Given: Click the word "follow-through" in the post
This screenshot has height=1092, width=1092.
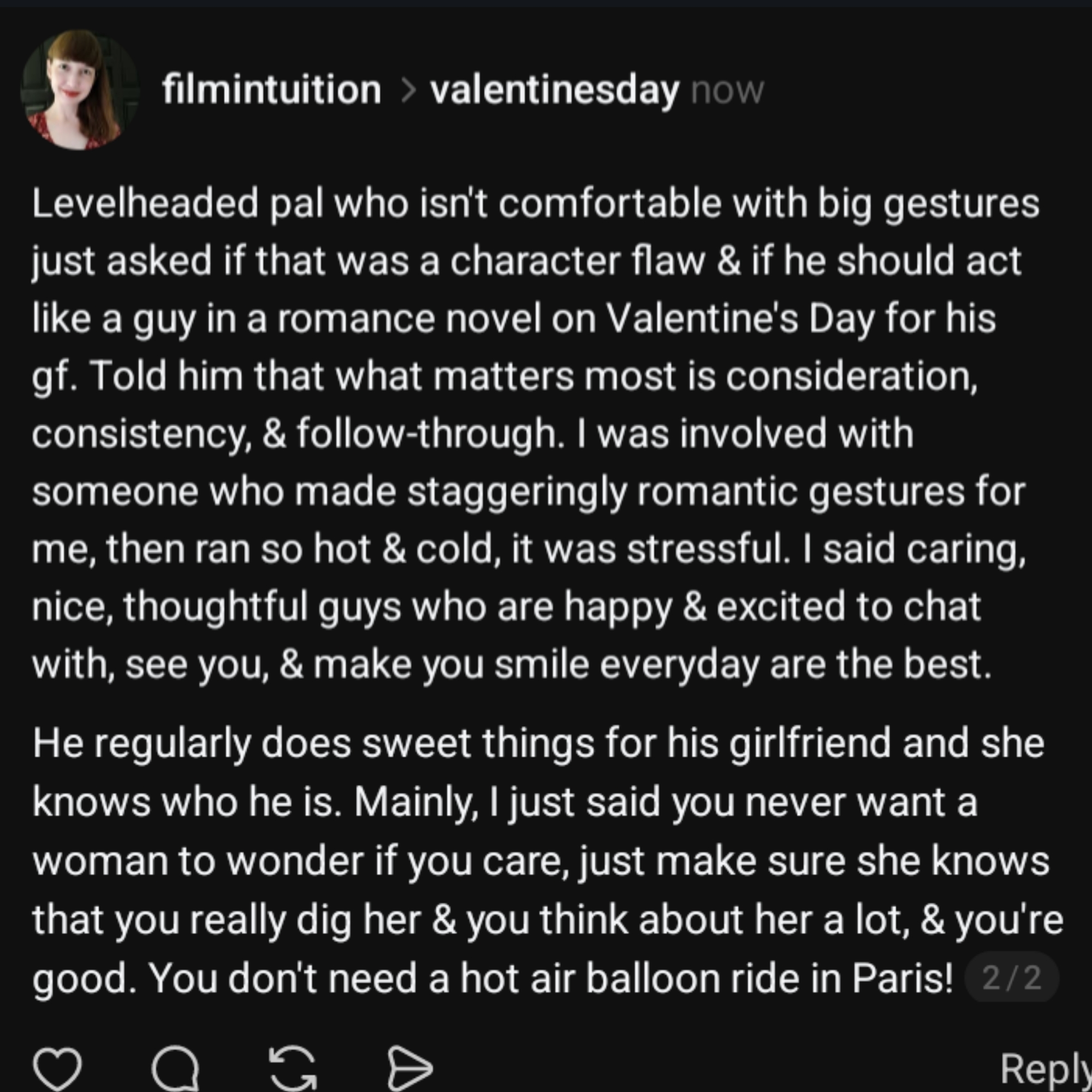Looking at the screenshot, I should [428, 434].
